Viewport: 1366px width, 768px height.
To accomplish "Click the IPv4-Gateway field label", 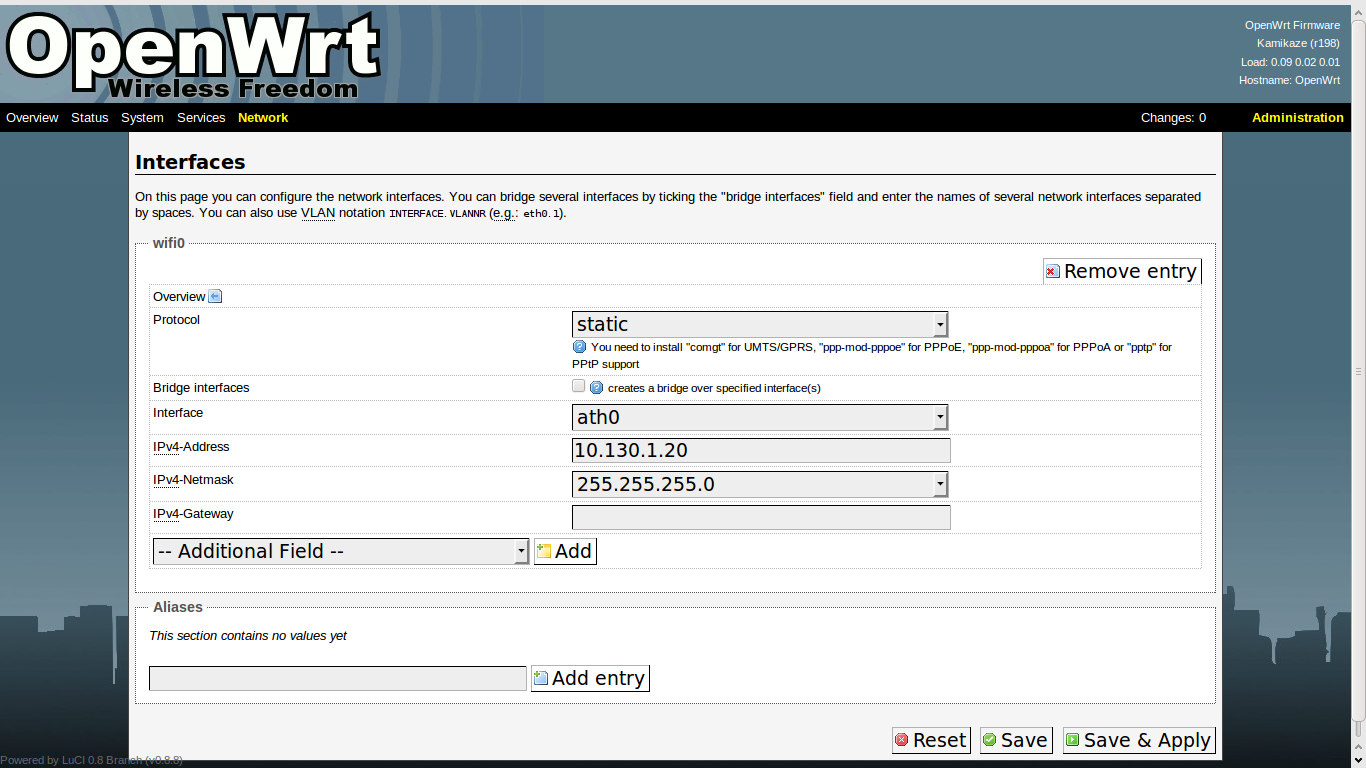I will pyautogui.click(x=193, y=514).
